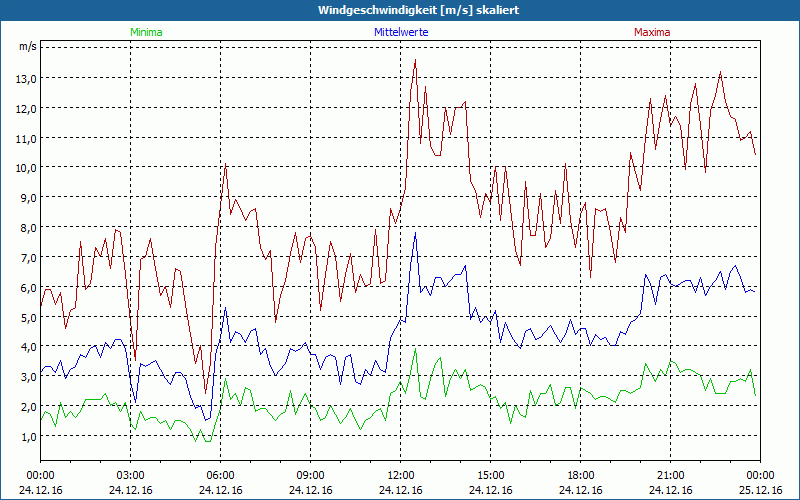Click the blue Mittelwerte peak just after 12:00

(x=415, y=233)
